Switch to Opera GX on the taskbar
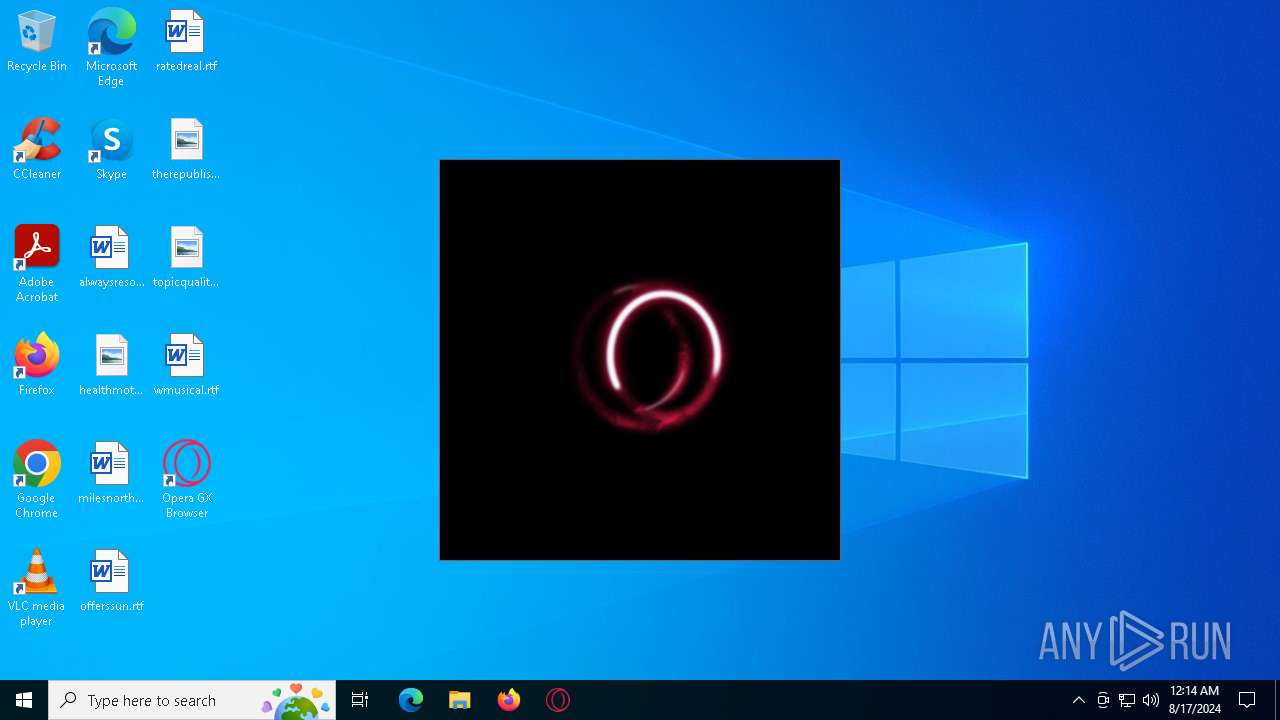The height and width of the screenshot is (720, 1280). click(x=558, y=700)
